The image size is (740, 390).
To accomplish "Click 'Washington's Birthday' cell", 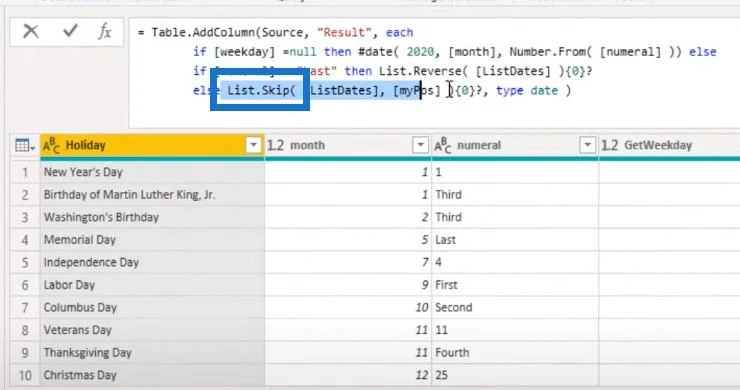I will pos(152,217).
